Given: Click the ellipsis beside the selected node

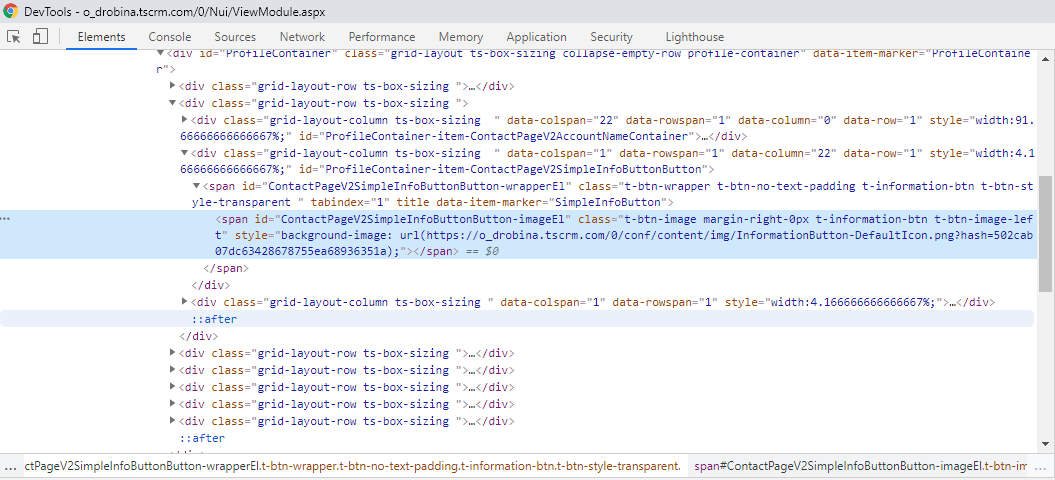Looking at the screenshot, I should click(7, 219).
